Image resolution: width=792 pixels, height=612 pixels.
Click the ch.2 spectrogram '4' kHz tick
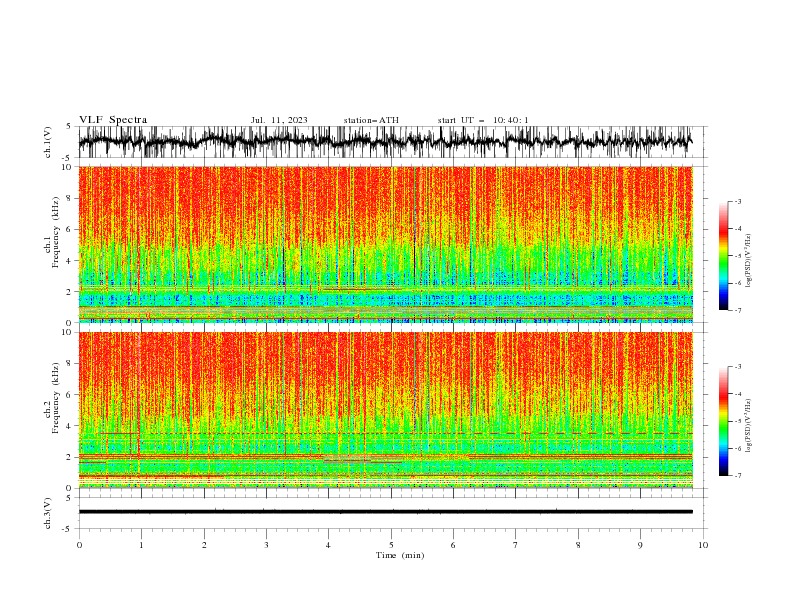(x=71, y=426)
